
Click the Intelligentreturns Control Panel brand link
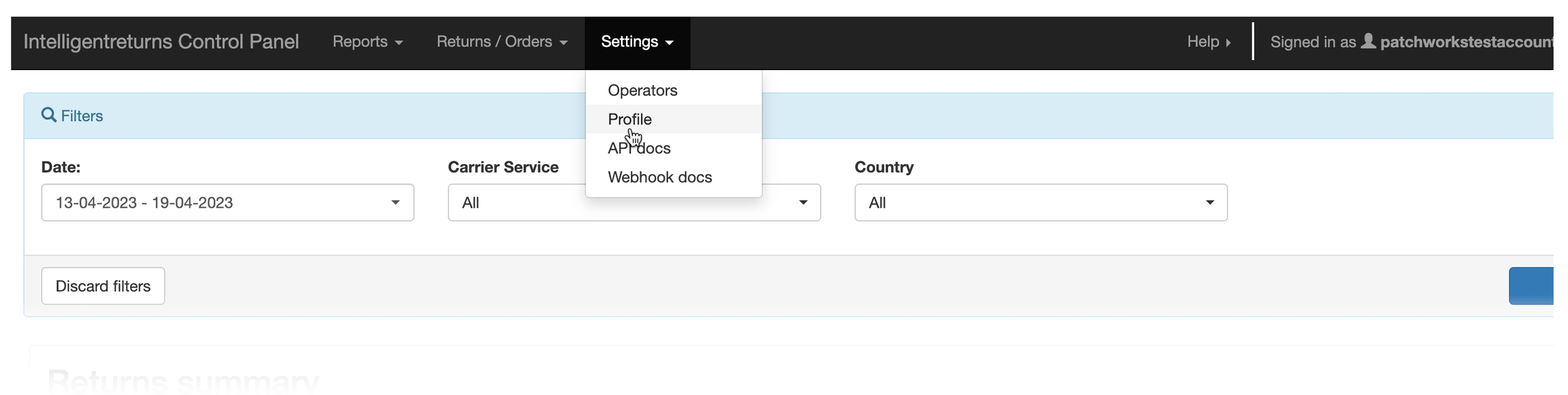[161, 42]
